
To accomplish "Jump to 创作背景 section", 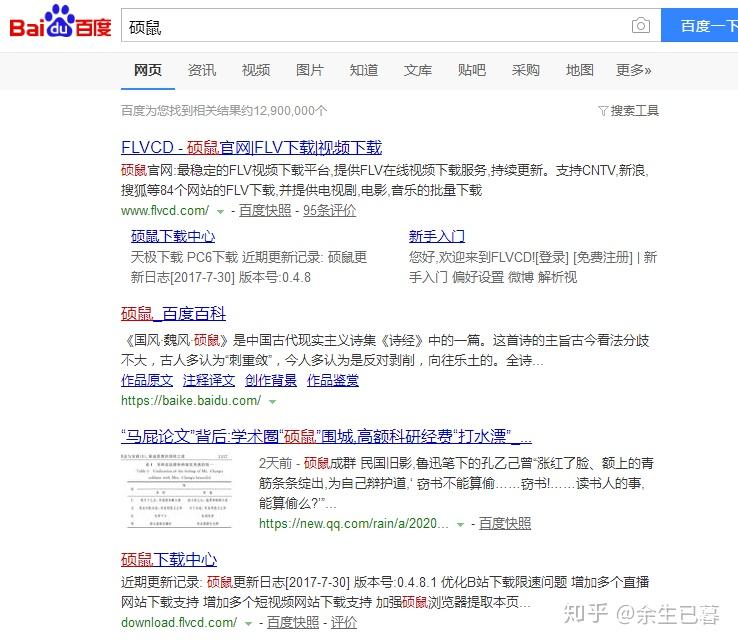I will pyautogui.click(x=271, y=380).
